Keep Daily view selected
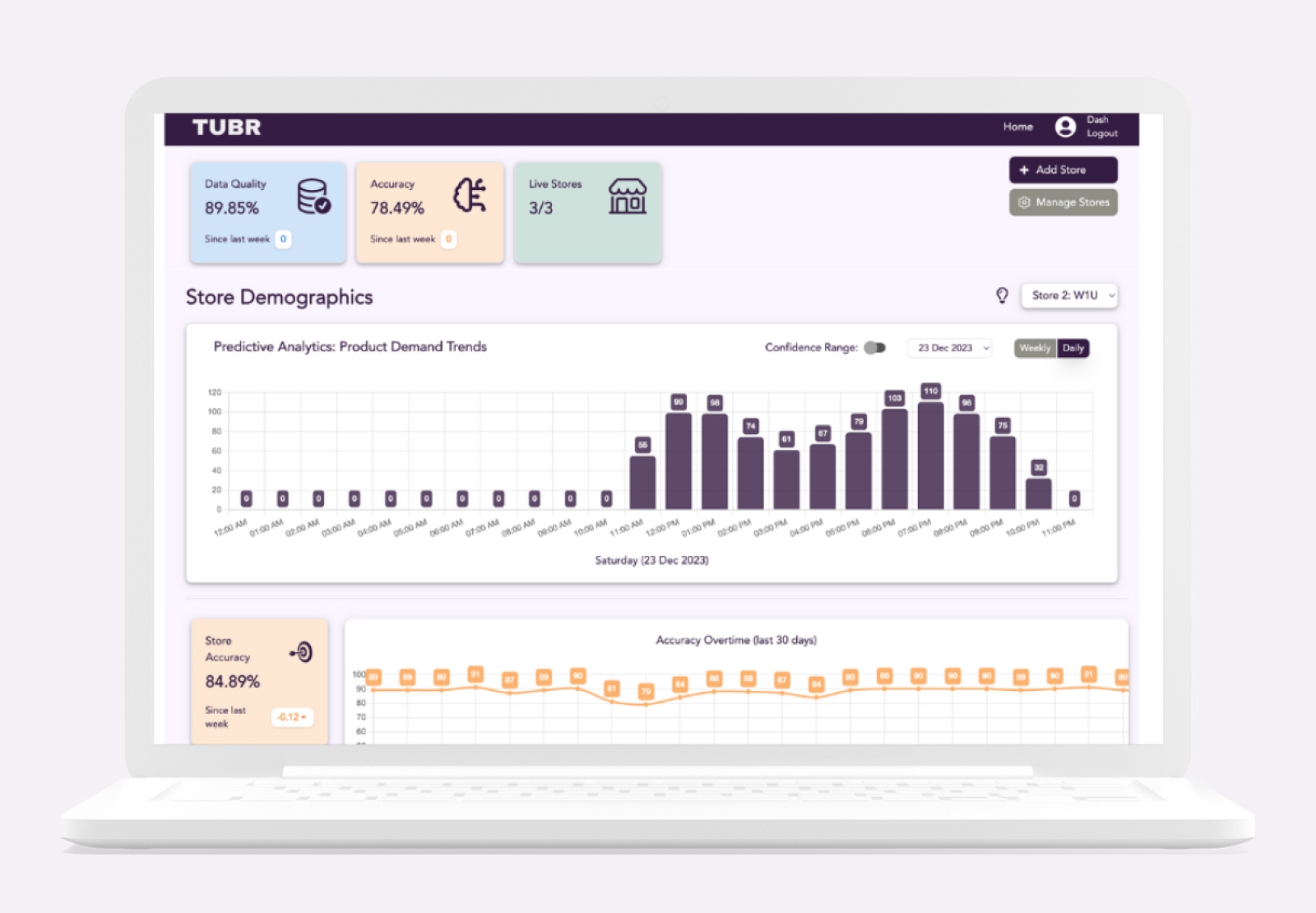 point(1074,348)
